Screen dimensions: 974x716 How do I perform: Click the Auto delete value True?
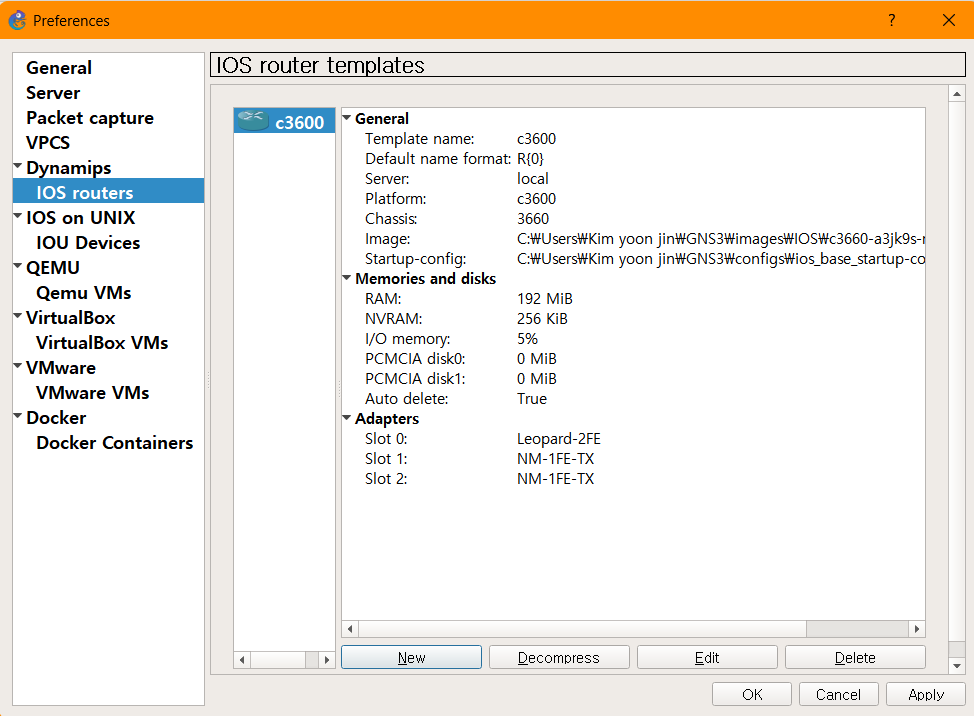coord(532,399)
